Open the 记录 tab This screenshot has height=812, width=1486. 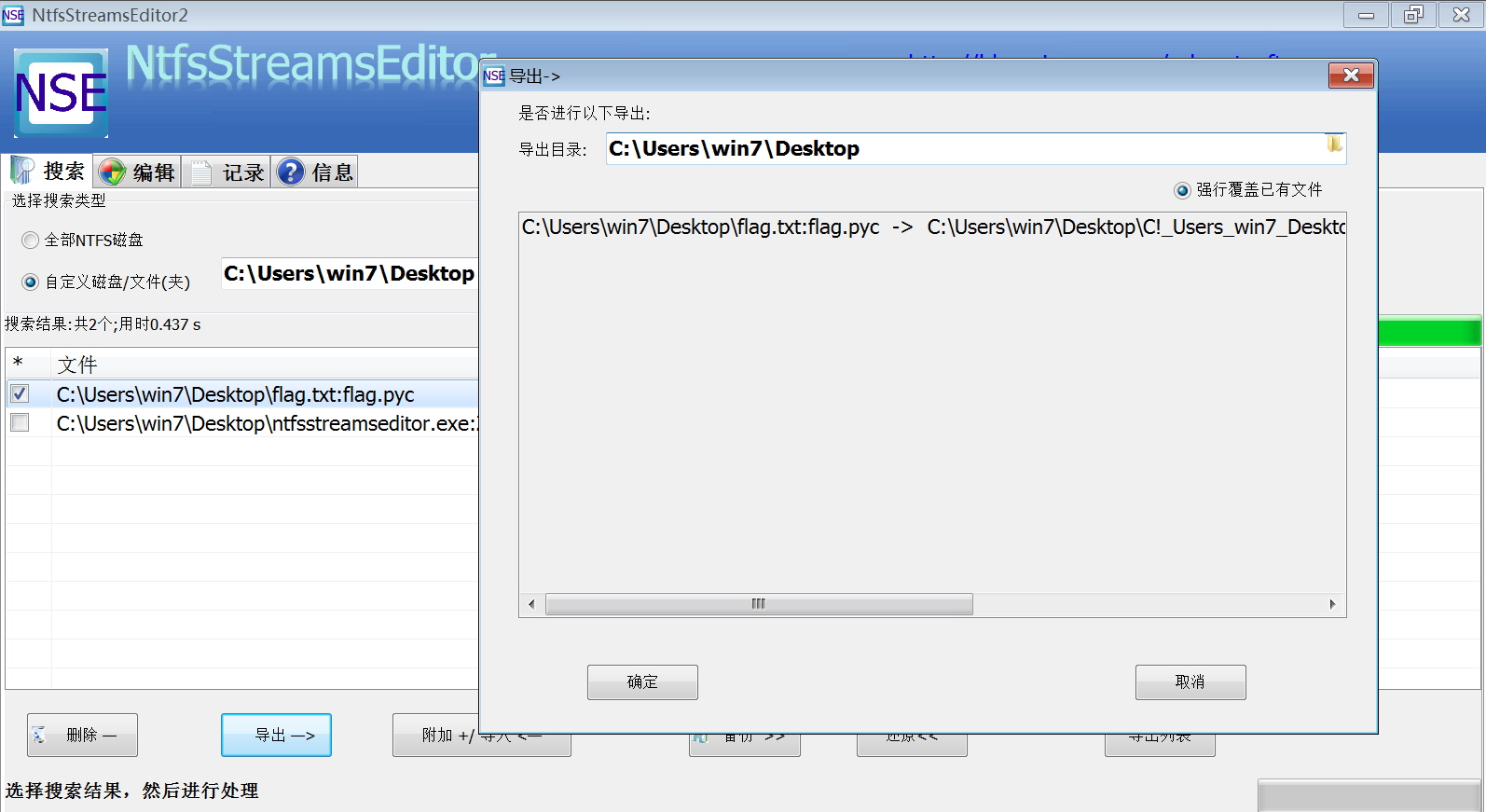pos(227,172)
